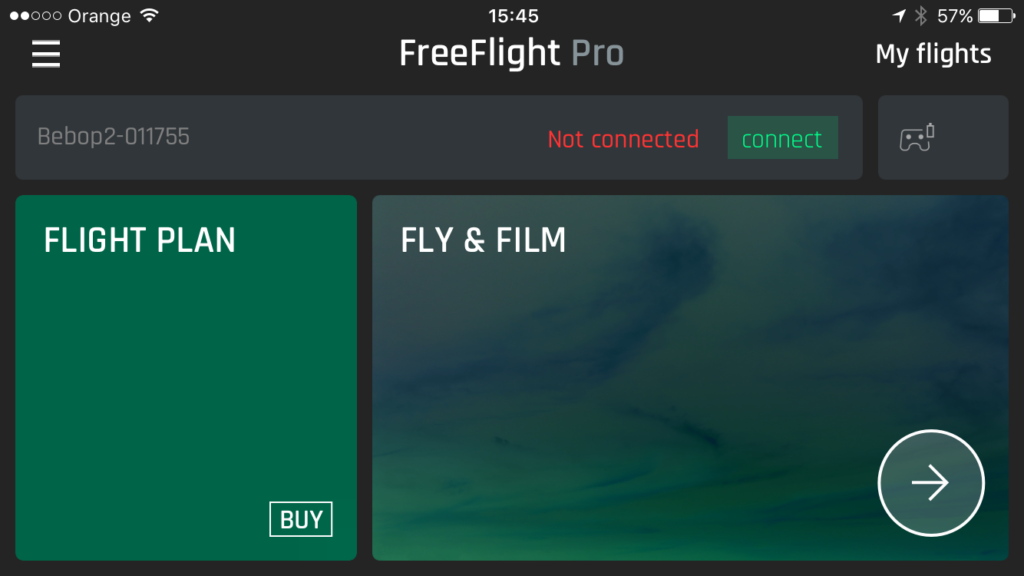This screenshot has height=576, width=1024.
Task: Tap the battery indicator icon
Action: point(997,16)
